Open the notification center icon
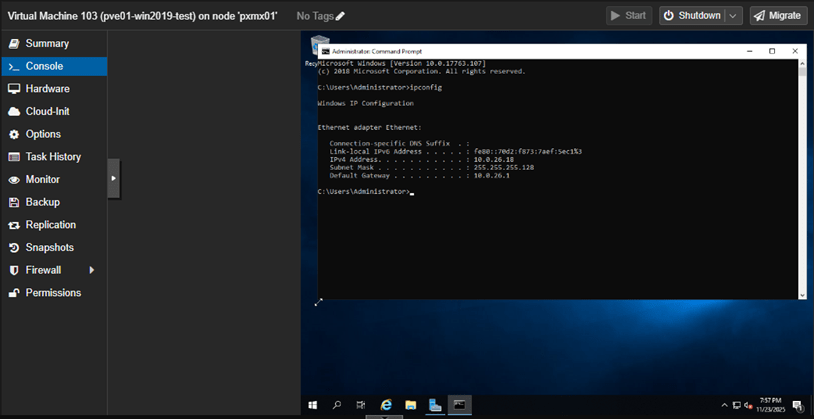 tap(797, 405)
